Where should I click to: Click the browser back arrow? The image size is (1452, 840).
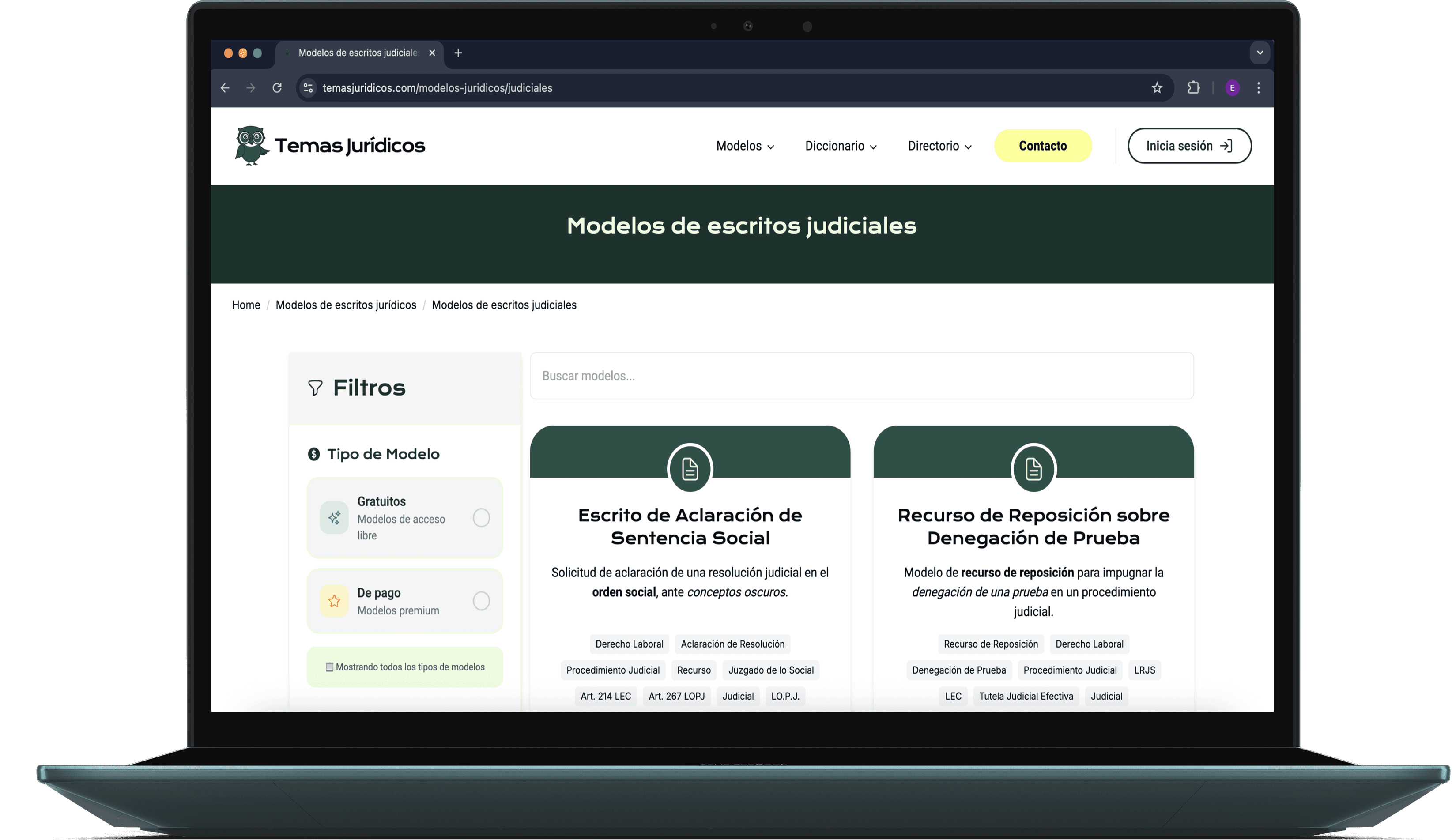tap(225, 88)
